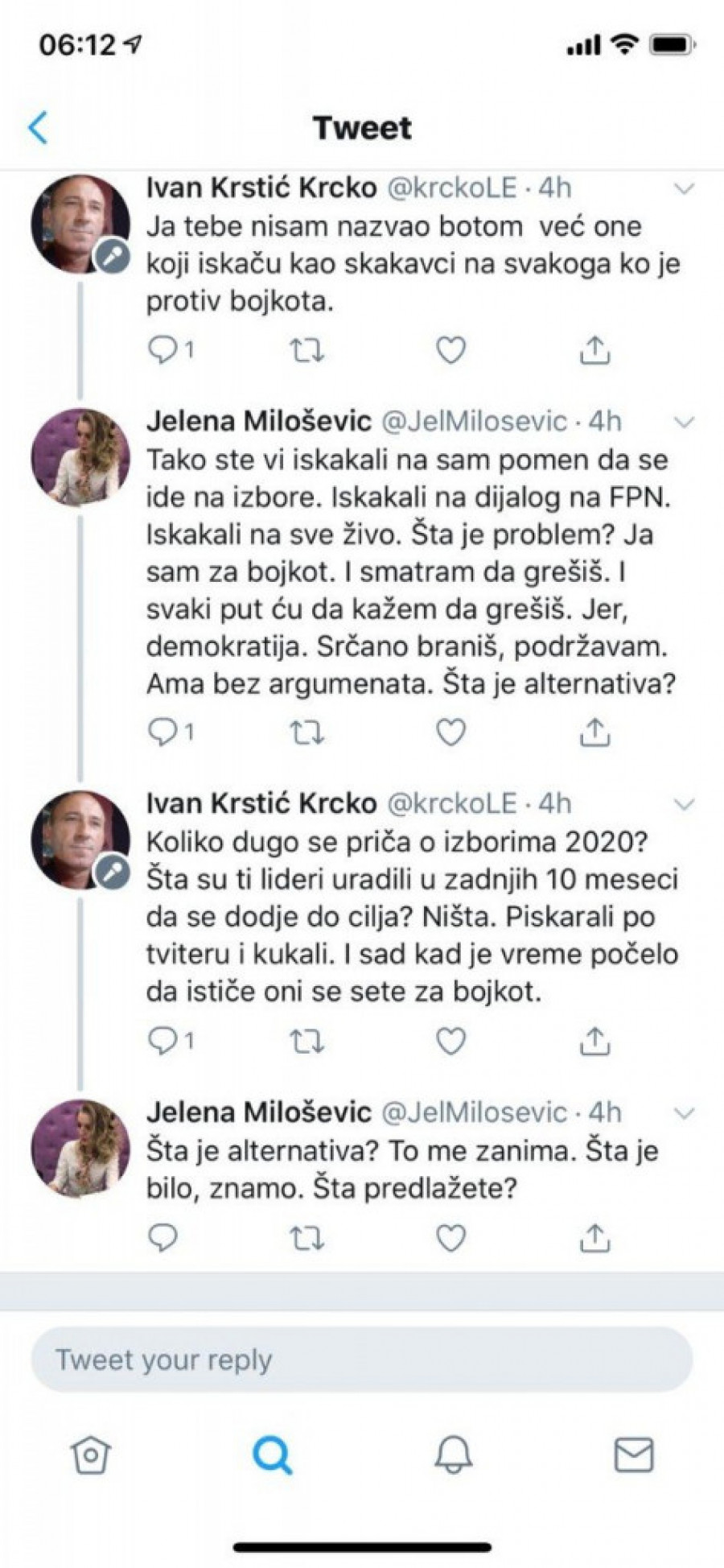Go to the Home tab
Image resolution: width=724 pixels, height=1568 pixels.
click(91, 1455)
